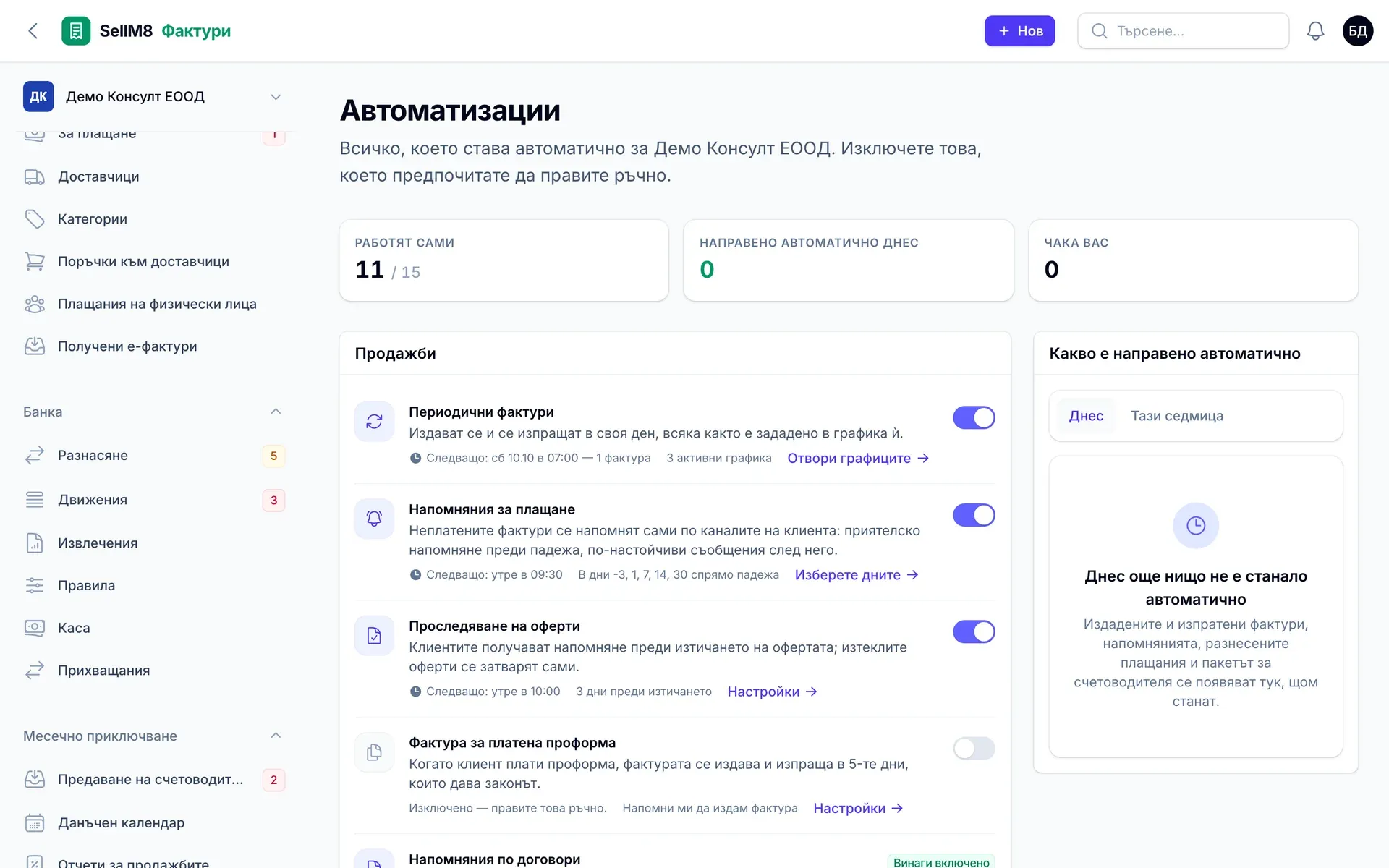Enable Фактура за платена проформа toggle
The width and height of the screenshot is (1389, 868).
[x=974, y=748]
